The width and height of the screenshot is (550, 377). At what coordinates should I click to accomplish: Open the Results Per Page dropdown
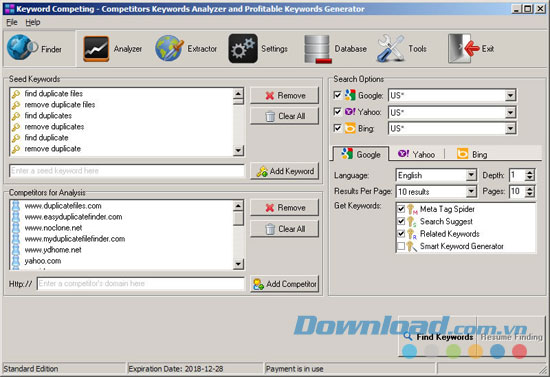471,191
